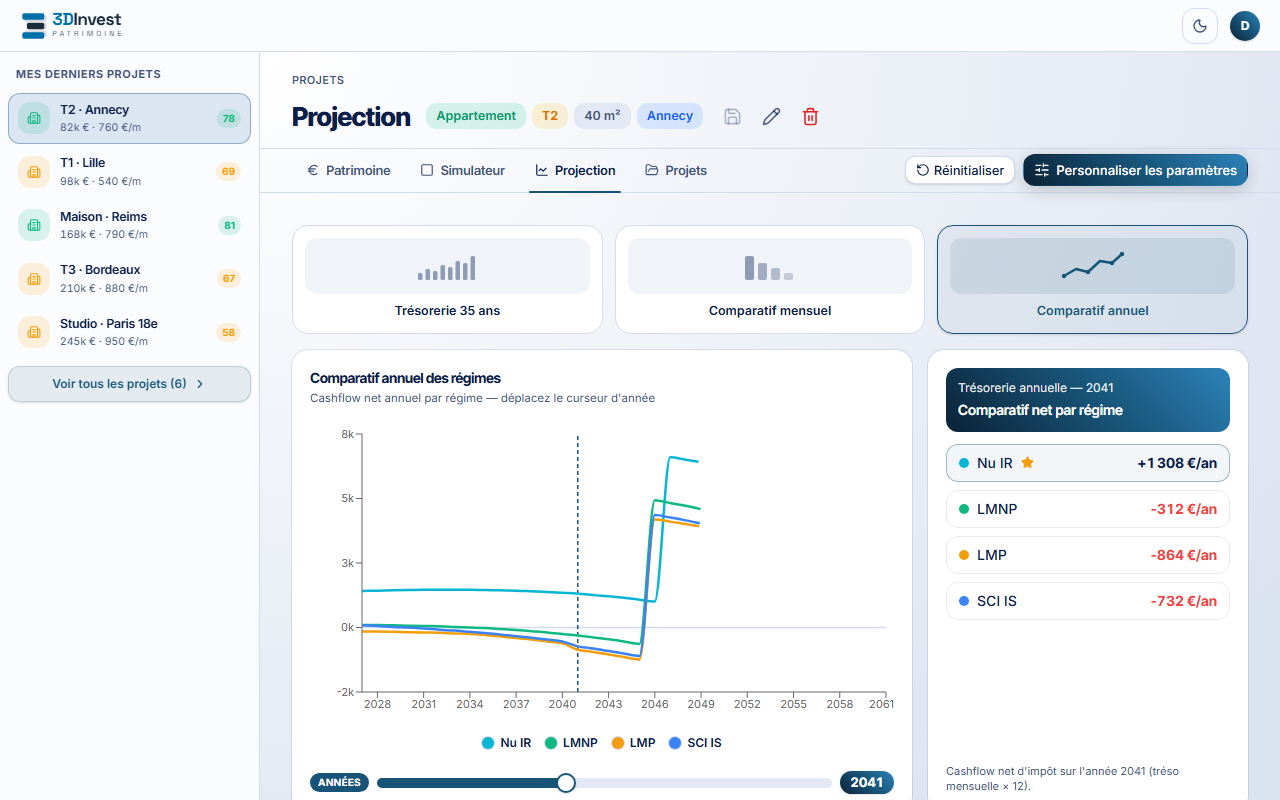Image resolution: width=1280 pixels, height=800 pixels.
Task: Click the orange T2 tag
Action: (x=550, y=116)
